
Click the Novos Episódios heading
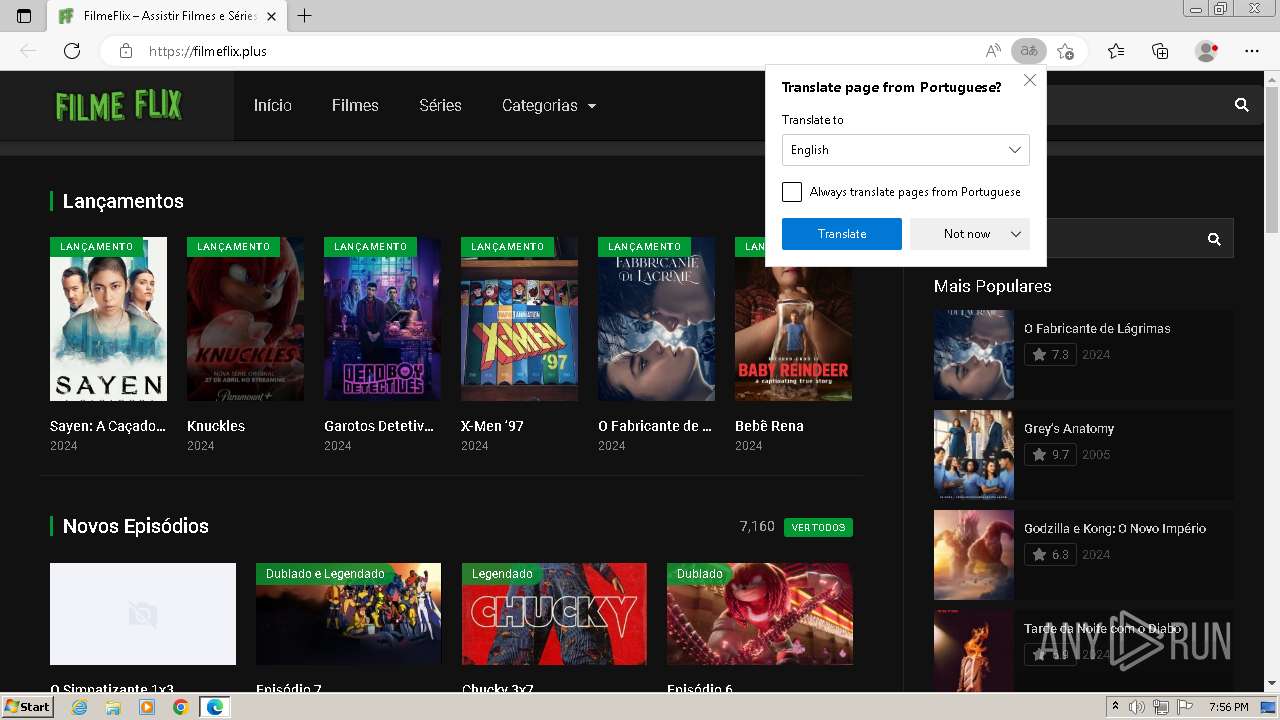136,526
